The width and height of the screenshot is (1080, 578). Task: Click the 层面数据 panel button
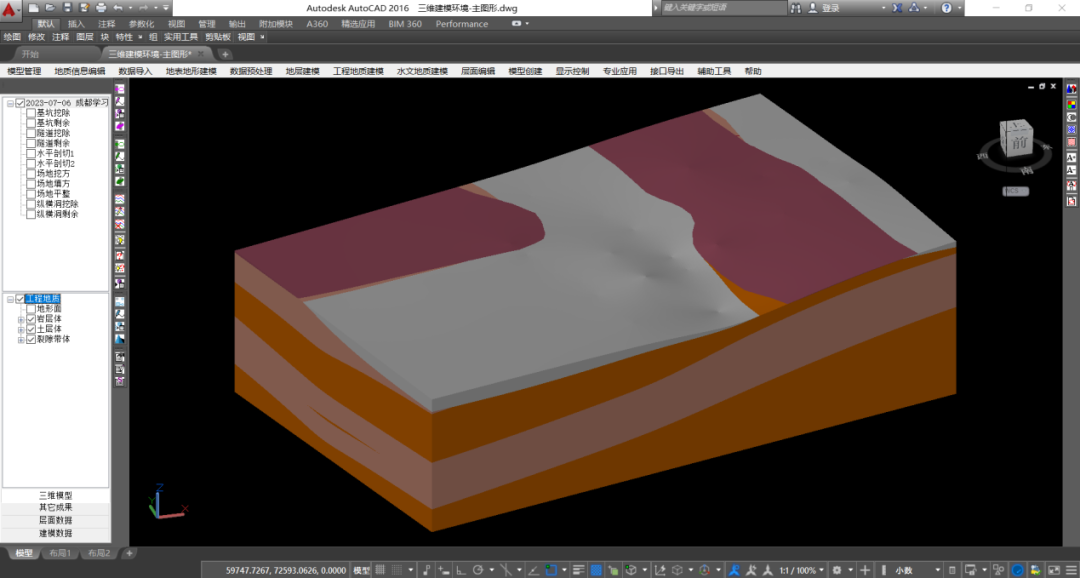pos(56,520)
